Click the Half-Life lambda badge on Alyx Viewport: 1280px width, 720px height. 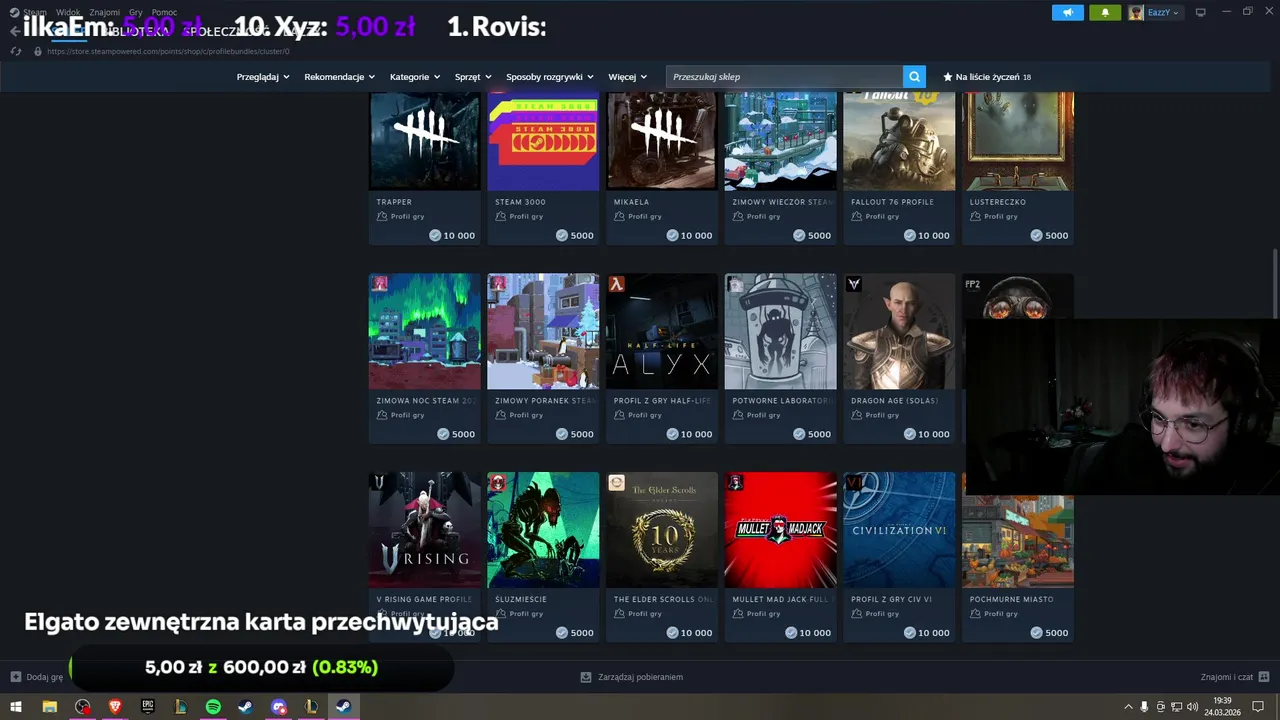[x=617, y=284]
